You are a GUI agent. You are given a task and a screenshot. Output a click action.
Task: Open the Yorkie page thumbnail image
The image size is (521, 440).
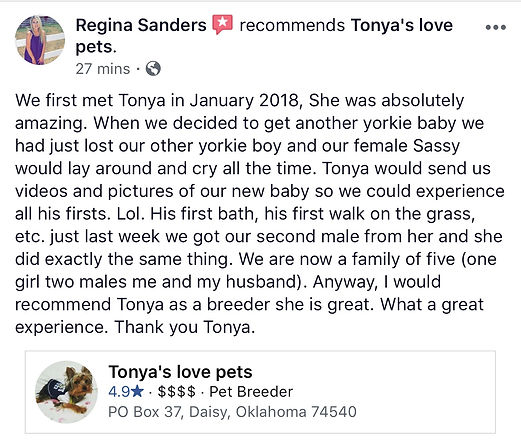[x=66, y=392]
